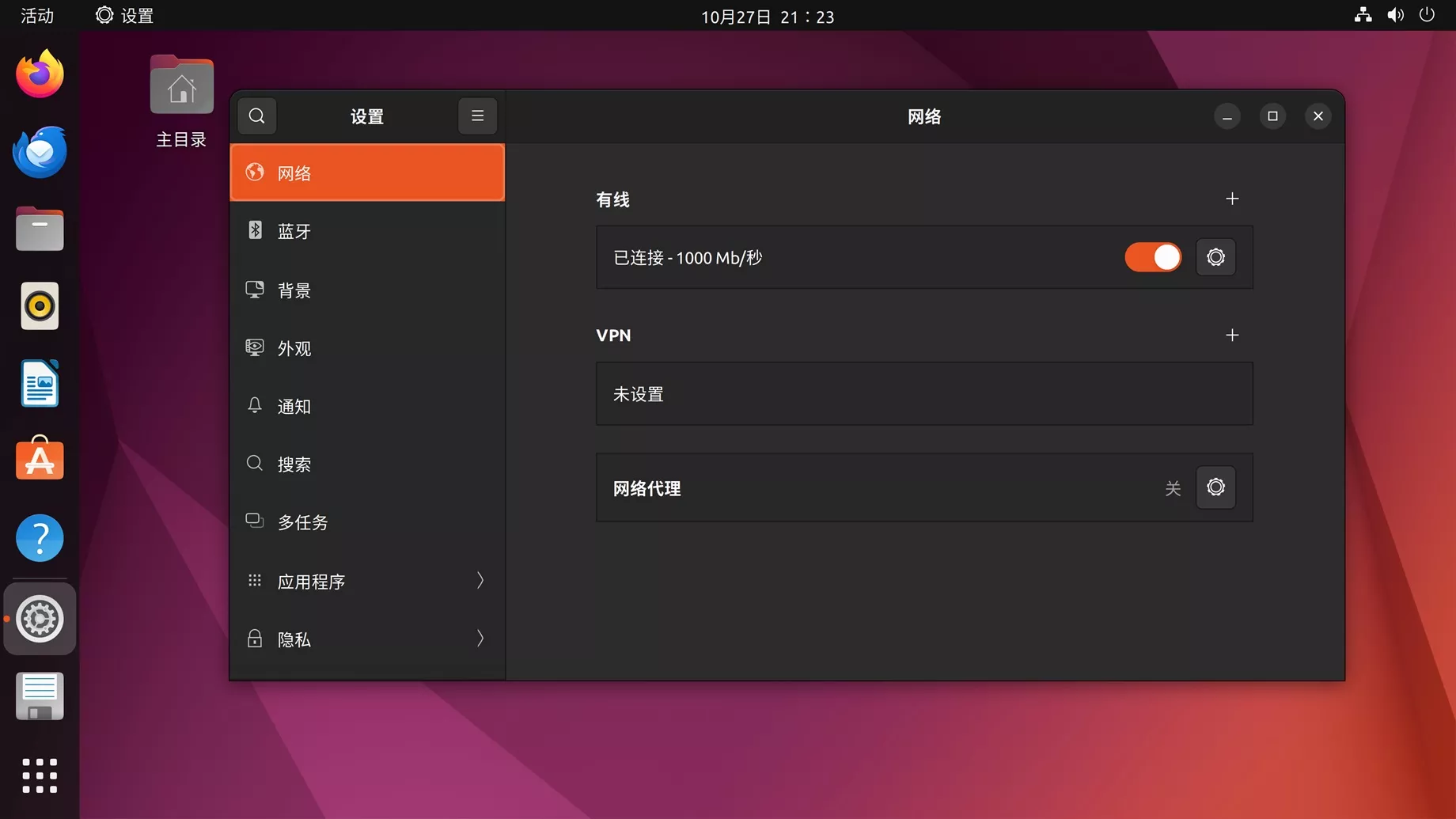
Task: Open Ubuntu Software store from dock
Action: coord(40,459)
